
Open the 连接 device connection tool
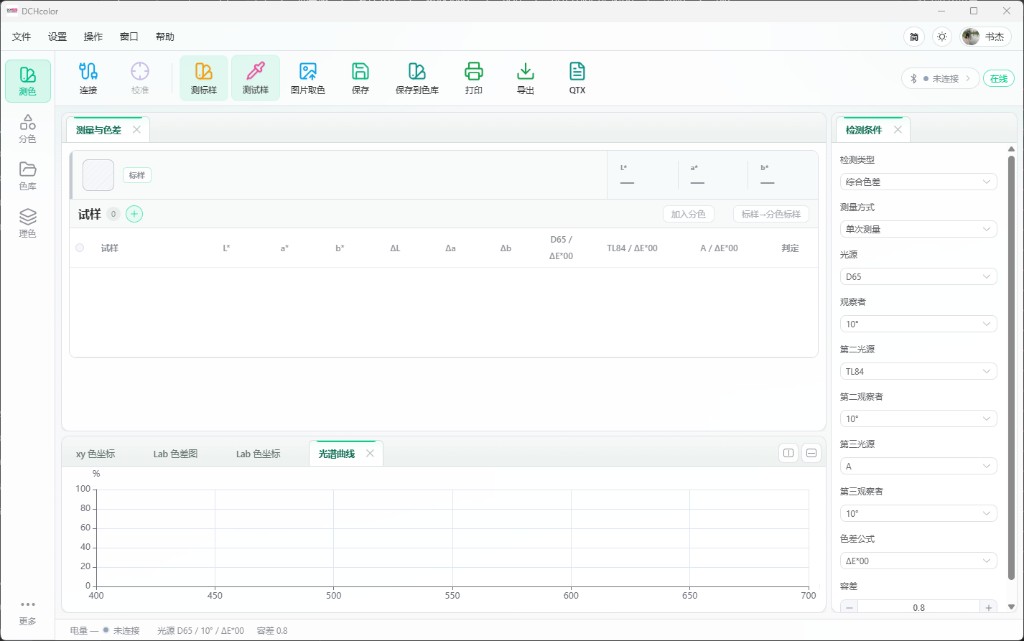88,78
